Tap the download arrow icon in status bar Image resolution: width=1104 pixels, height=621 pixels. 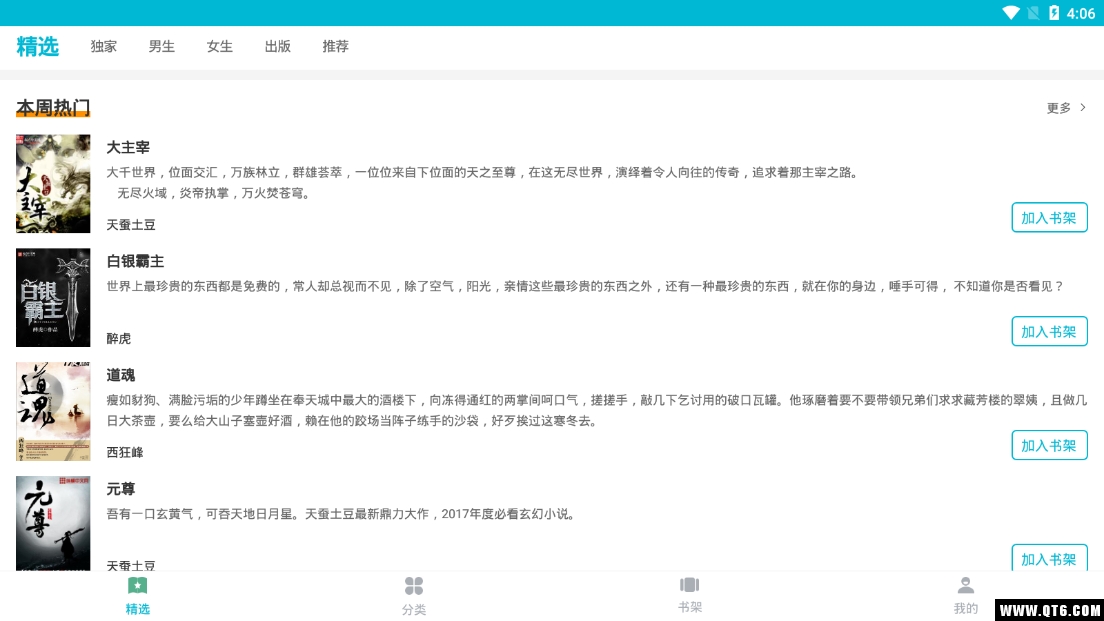coord(1032,13)
